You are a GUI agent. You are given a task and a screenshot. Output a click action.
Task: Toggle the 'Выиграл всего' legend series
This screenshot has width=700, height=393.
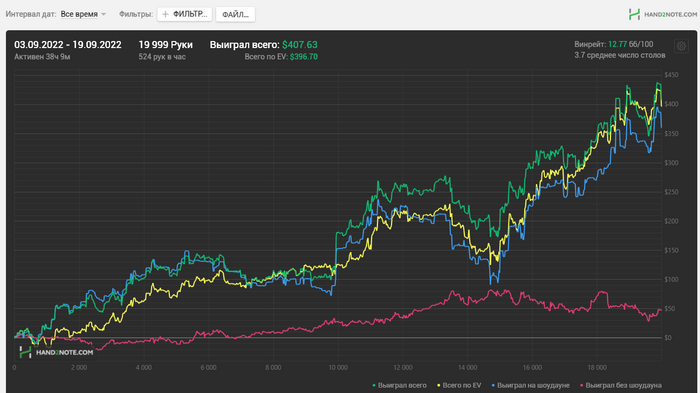click(400, 385)
